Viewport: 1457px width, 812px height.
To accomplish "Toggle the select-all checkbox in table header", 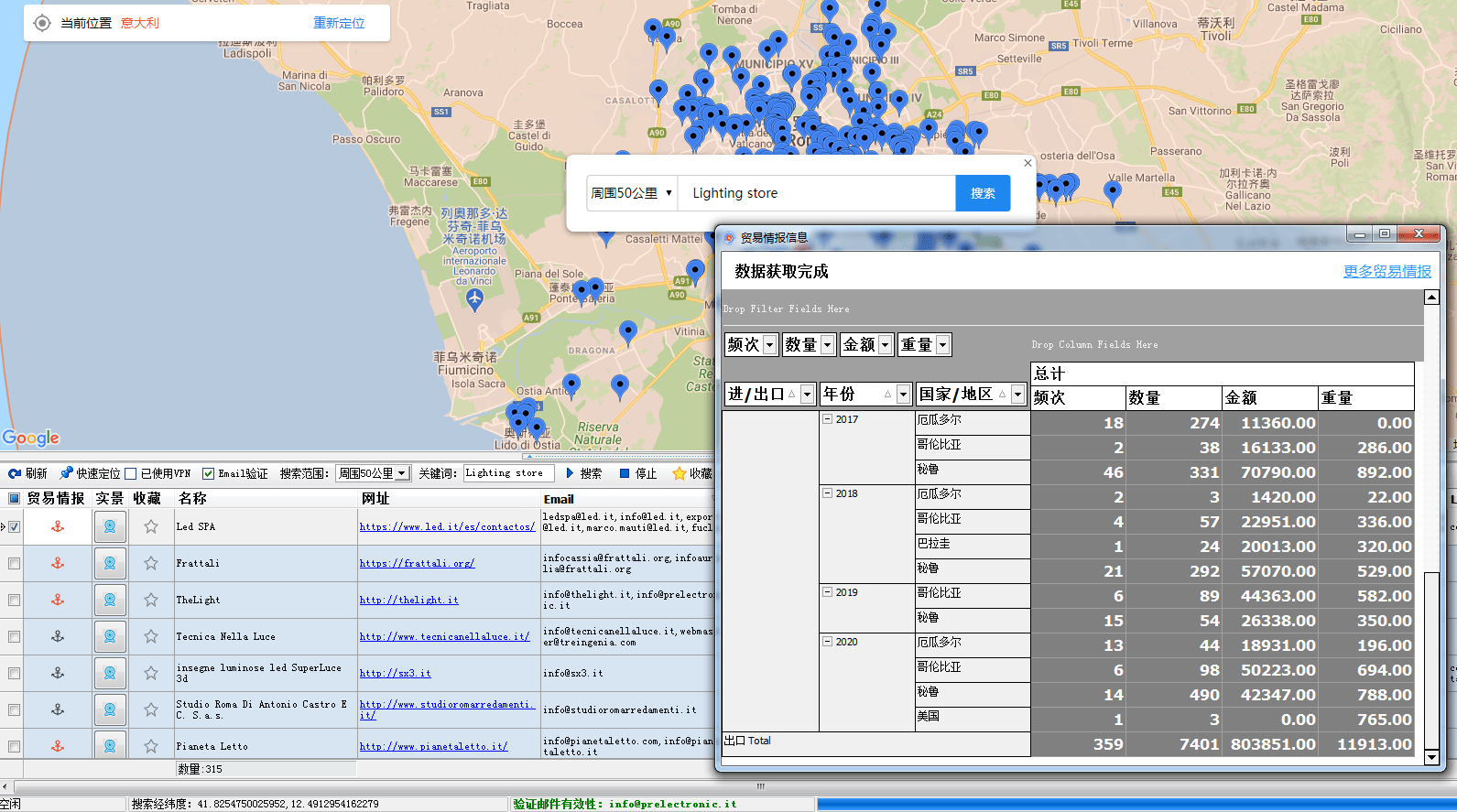I will [x=14, y=498].
